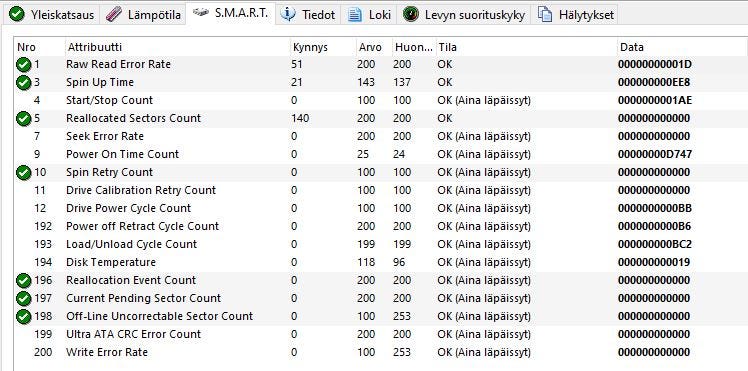This screenshot has height=371, width=748.
Task: Select Off-Line Uncorrectable Sector Count attribute
Action: 159,316
